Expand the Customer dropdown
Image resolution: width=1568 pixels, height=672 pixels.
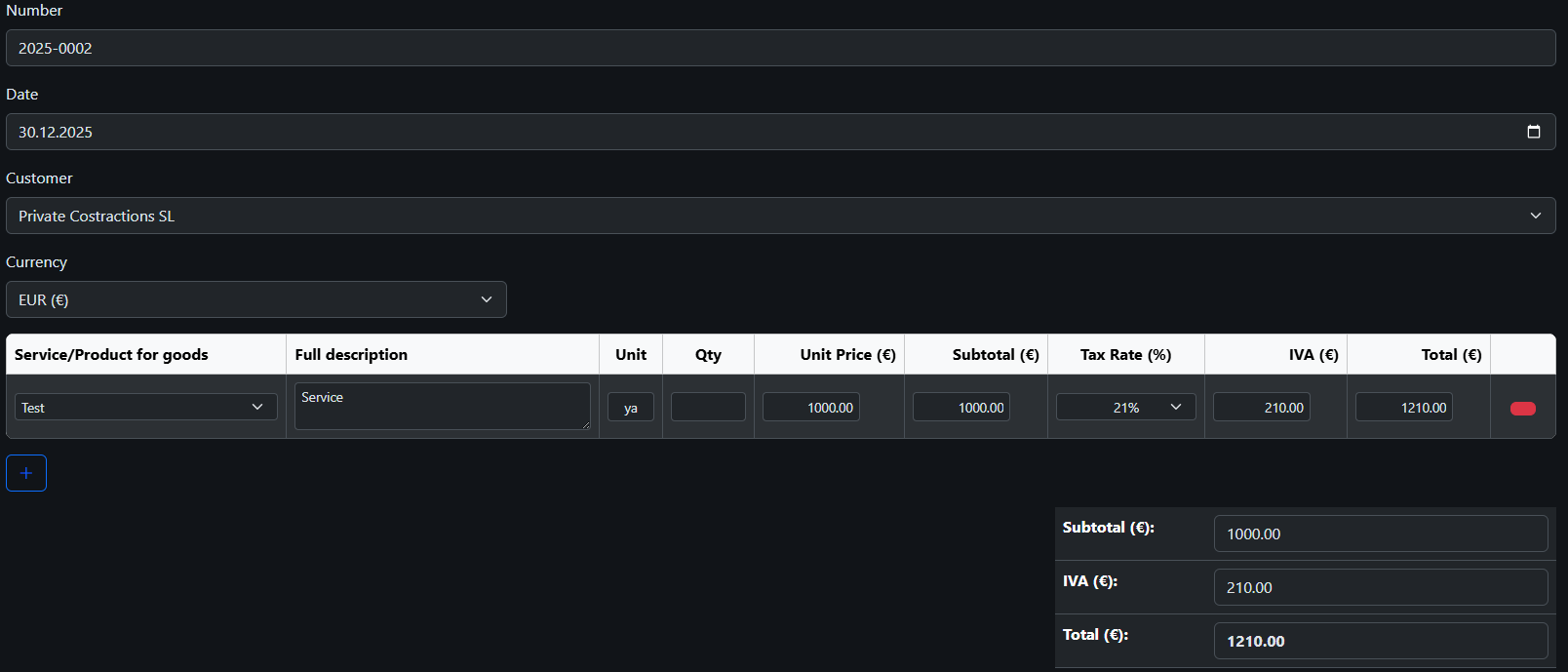780,216
